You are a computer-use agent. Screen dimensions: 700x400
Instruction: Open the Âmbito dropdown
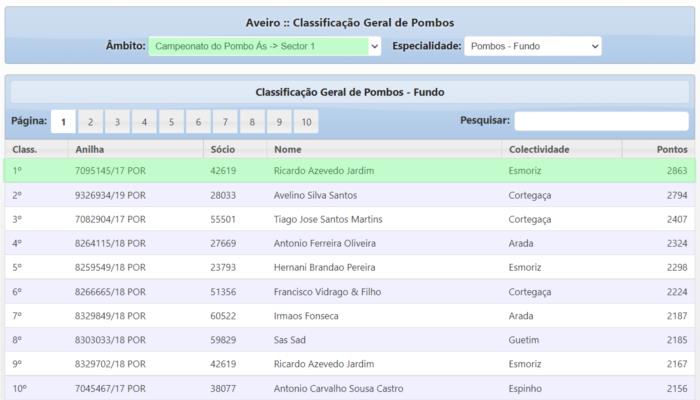[x=265, y=46]
